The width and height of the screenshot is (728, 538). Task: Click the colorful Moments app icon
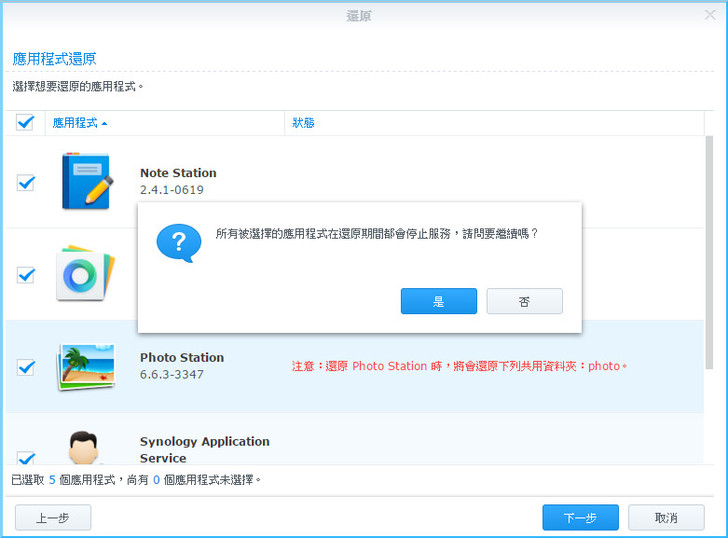click(86, 273)
